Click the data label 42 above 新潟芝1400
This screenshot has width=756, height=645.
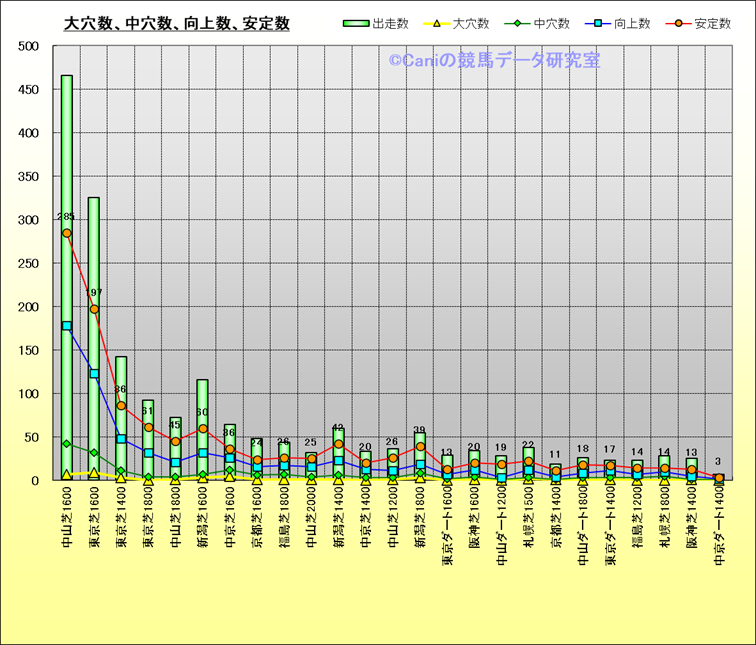338,429
